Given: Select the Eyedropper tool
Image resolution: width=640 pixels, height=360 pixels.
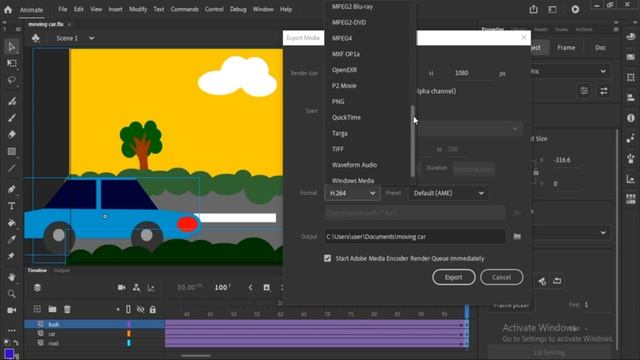Looking at the screenshot, I should [x=11, y=240].
